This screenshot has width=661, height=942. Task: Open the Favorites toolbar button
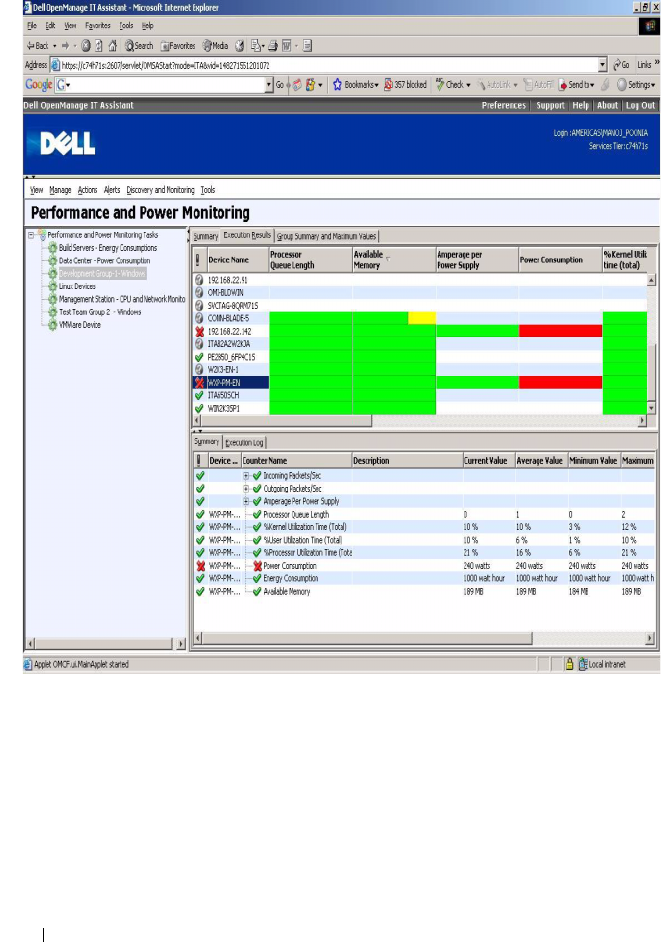(178, 46)
